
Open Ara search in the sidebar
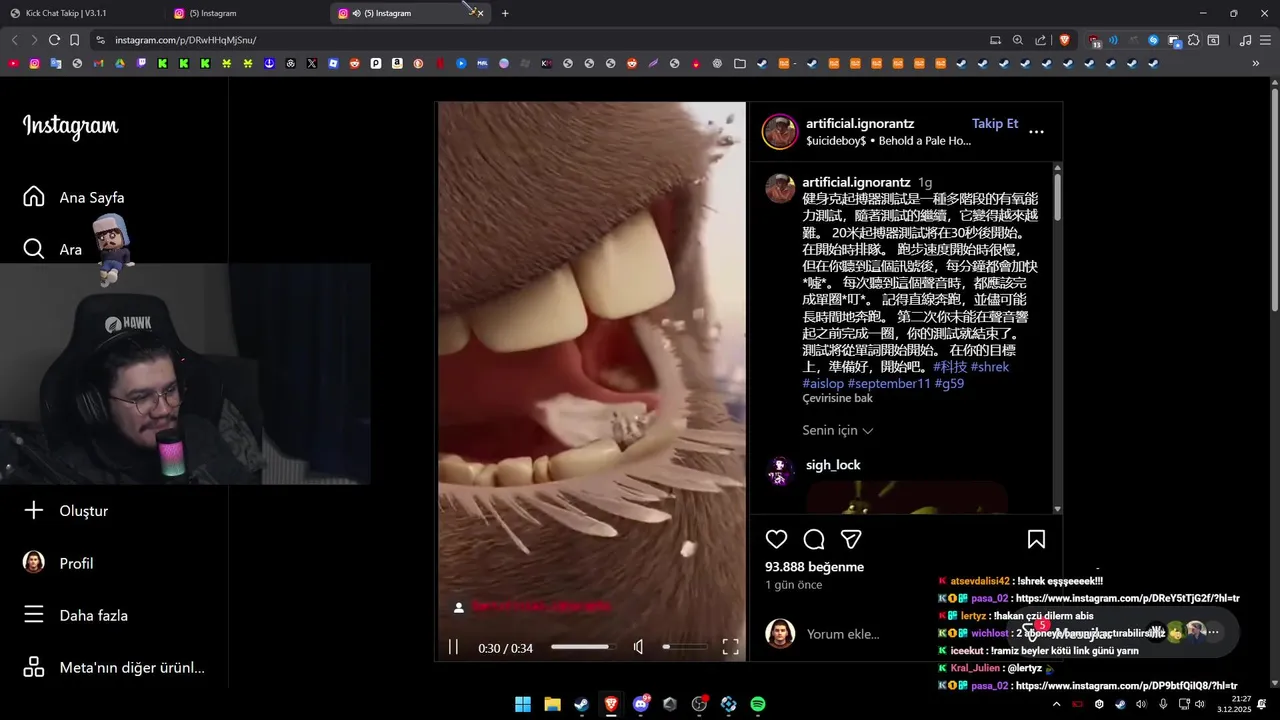[x=52, y=249]
